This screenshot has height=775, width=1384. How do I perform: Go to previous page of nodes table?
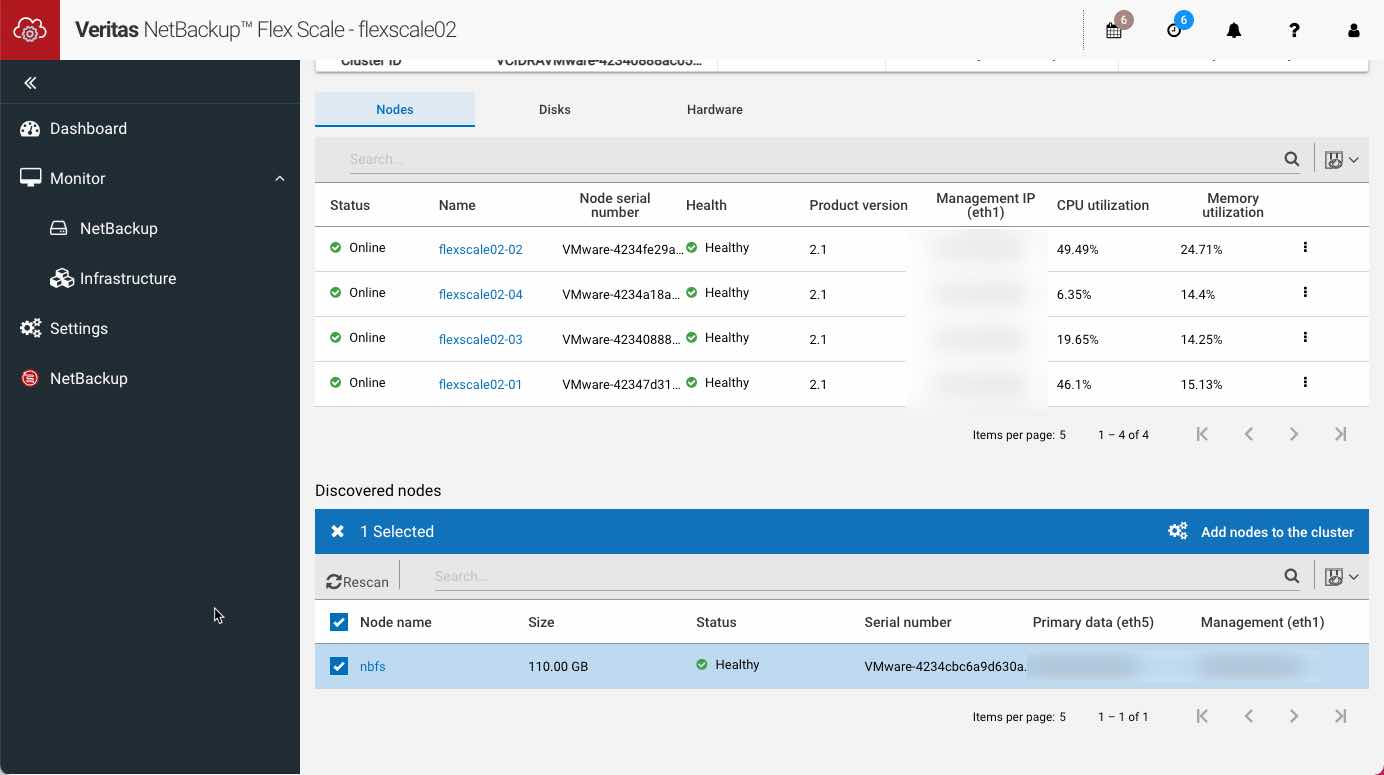point(1249,434)
